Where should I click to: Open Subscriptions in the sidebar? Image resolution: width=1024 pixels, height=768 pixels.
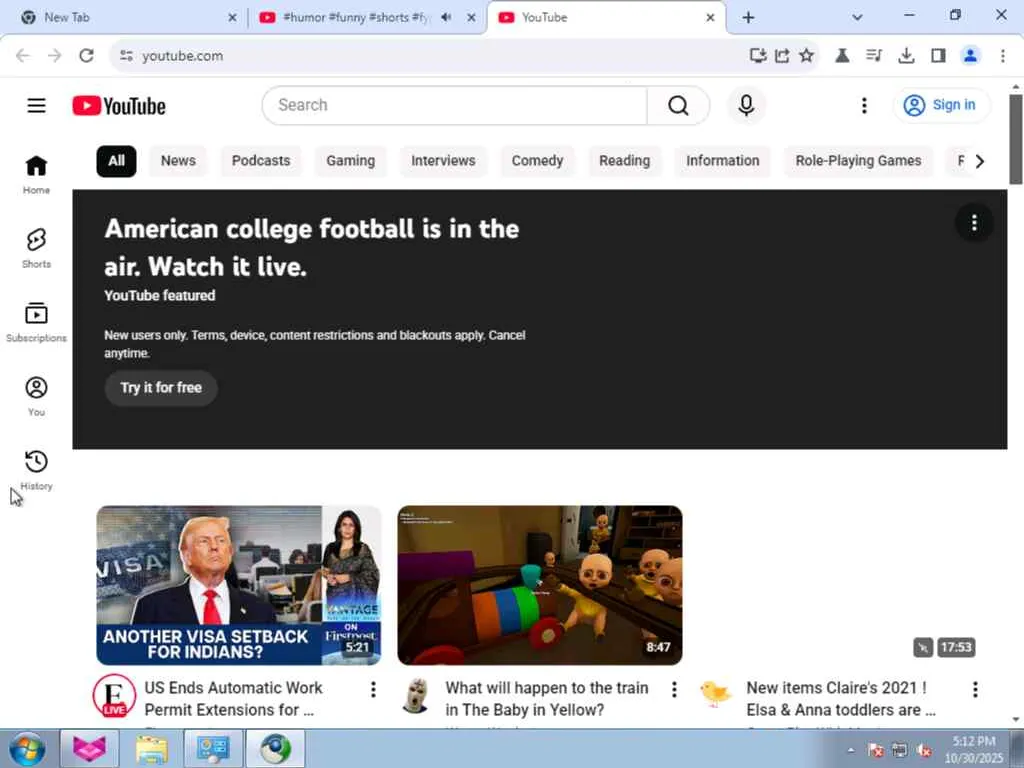(37, 322)
